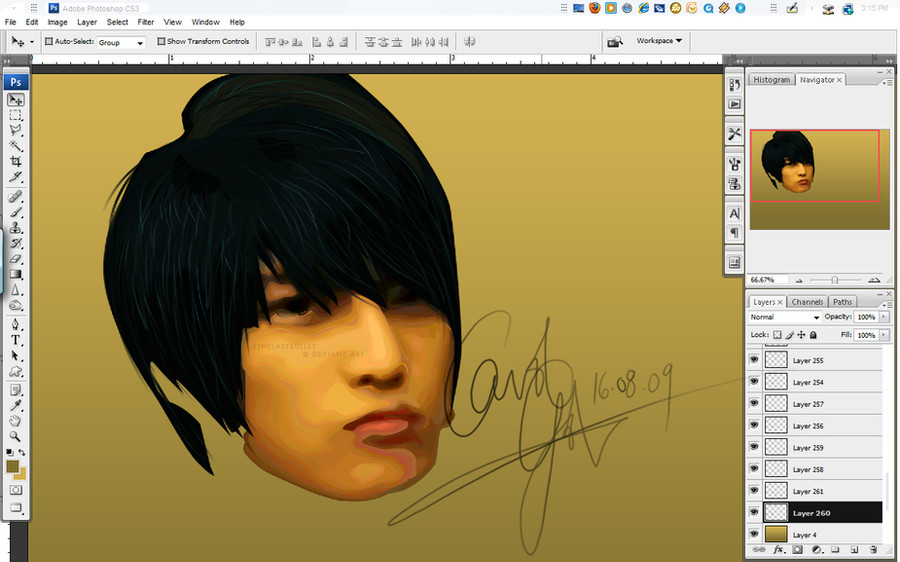Enable Show Transform Controls checkbox
Viewport: 900px width, 562px height.
pos(161,41)
